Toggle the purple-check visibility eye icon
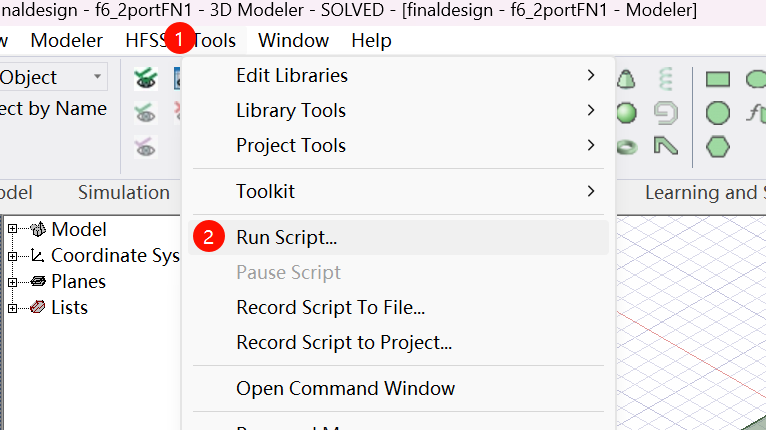 pos(146,146)
